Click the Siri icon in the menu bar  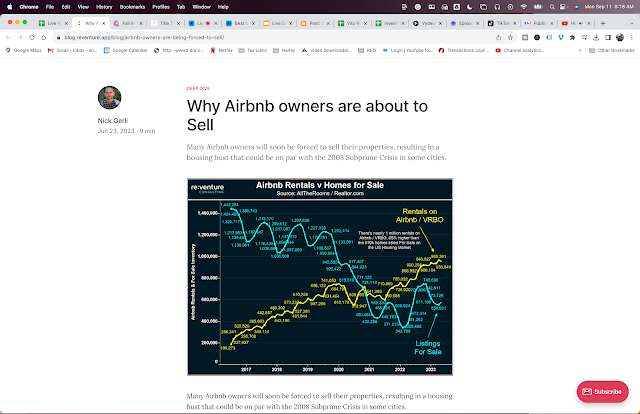tap(576, 7)
